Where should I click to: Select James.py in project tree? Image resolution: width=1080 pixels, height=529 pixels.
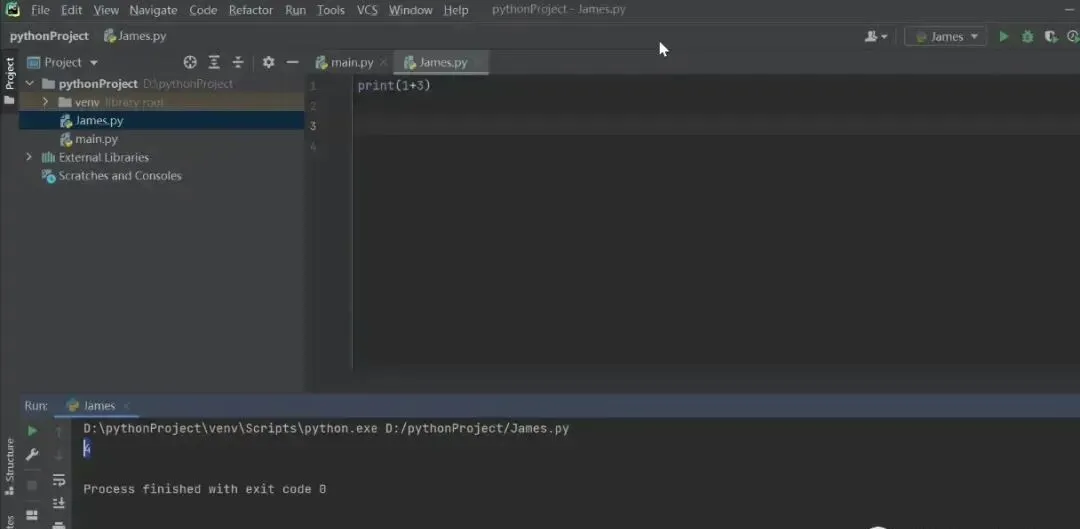(161, 121)
